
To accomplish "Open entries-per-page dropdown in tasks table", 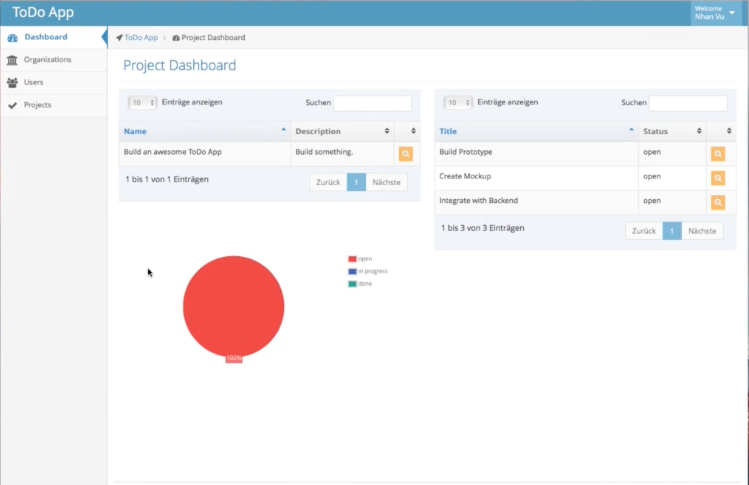I will coord(458,103).
